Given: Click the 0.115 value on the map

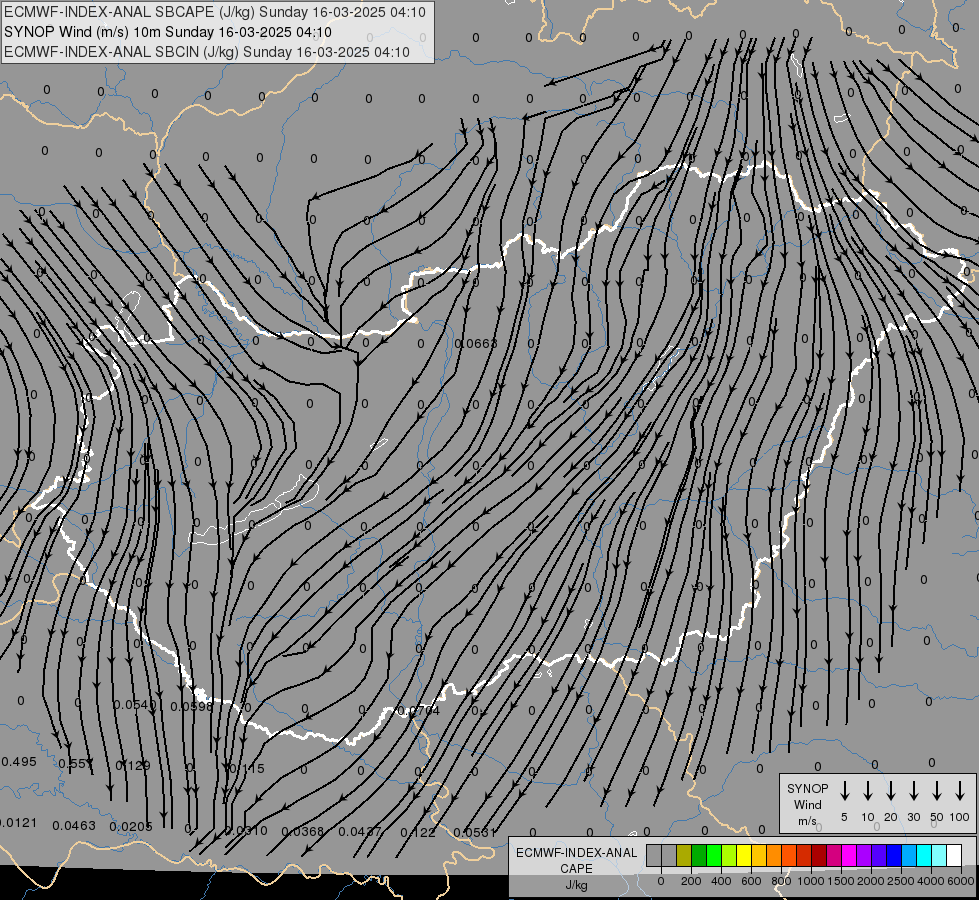Looking at the screenshot, I should tap(247, 768).
